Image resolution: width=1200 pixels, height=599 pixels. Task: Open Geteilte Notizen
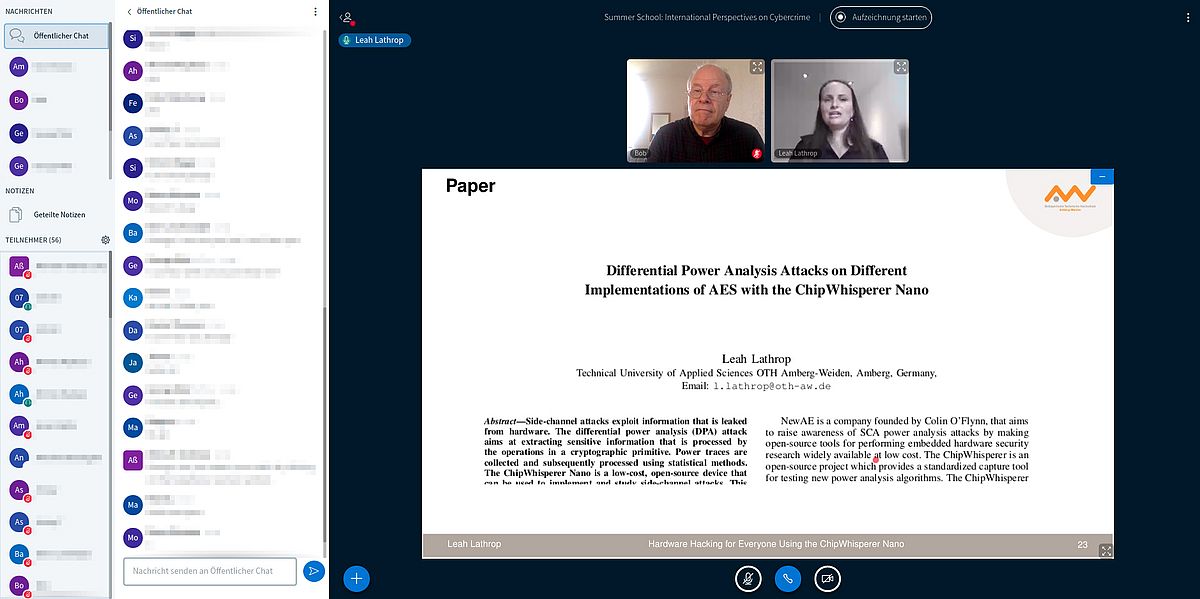(55, 214)
